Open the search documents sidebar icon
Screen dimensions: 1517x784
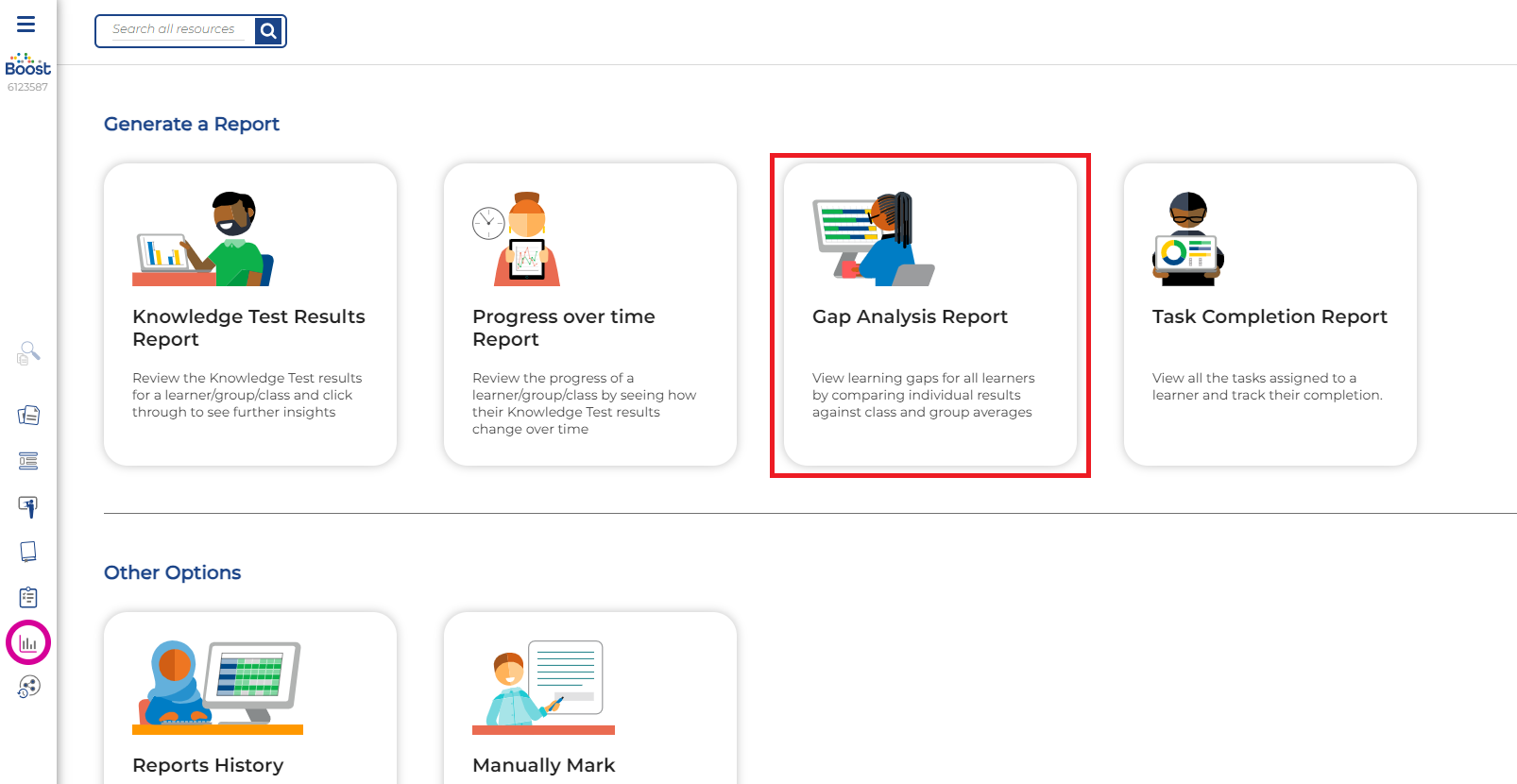pyautogui.click(x=28, y=353)
